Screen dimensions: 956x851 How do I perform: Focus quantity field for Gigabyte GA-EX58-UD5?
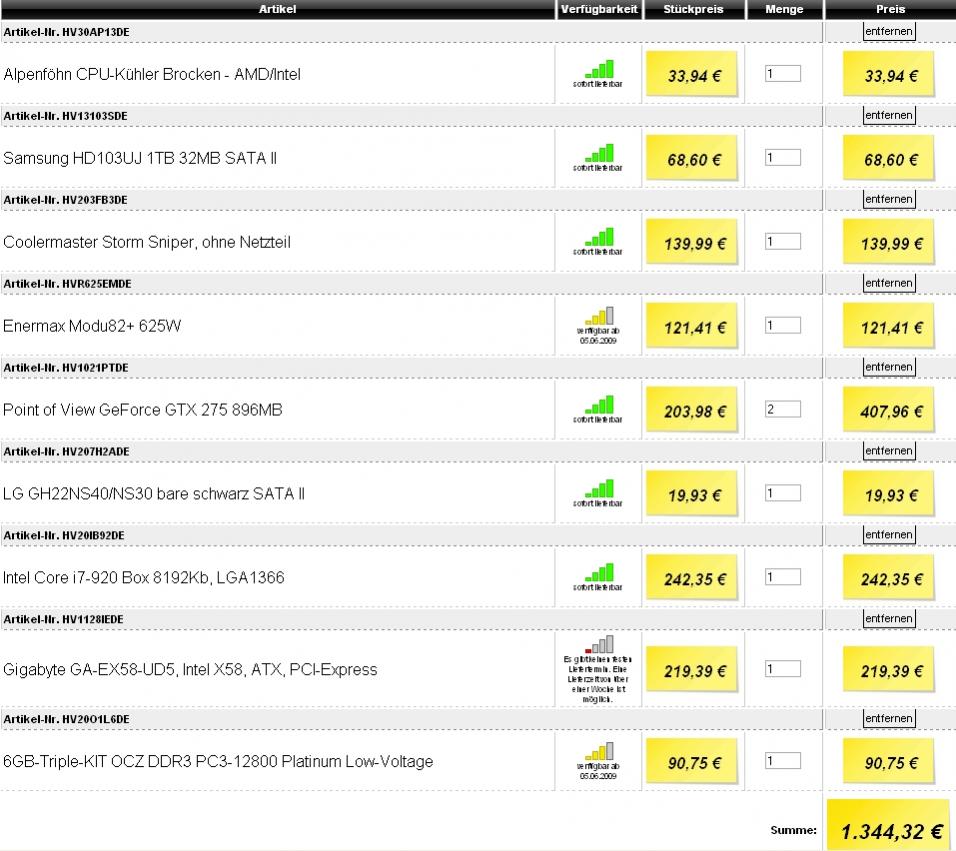783,669
